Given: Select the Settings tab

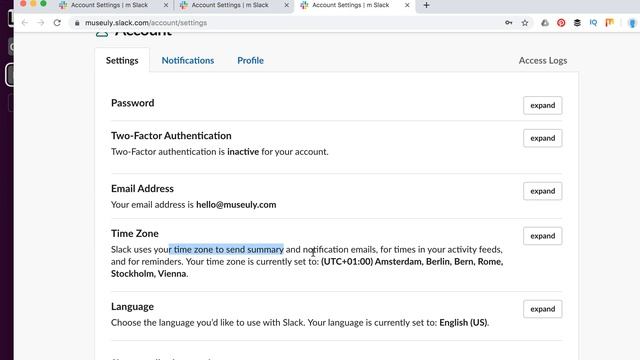Looking at the screenshot, I should pyautogui.click(x=122, y=60).
